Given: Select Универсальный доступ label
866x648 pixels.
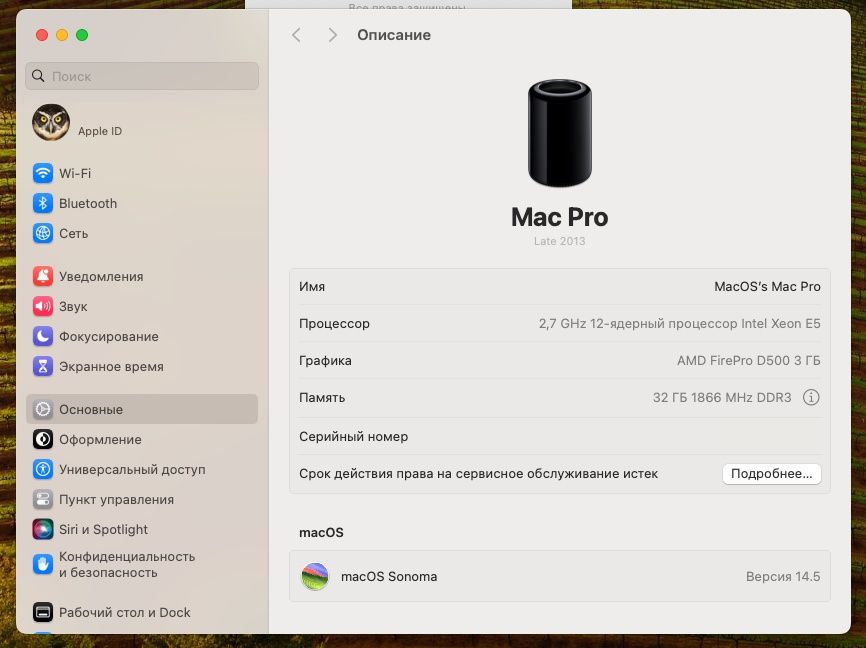Looking at the screenshot, I should (132, 470).
